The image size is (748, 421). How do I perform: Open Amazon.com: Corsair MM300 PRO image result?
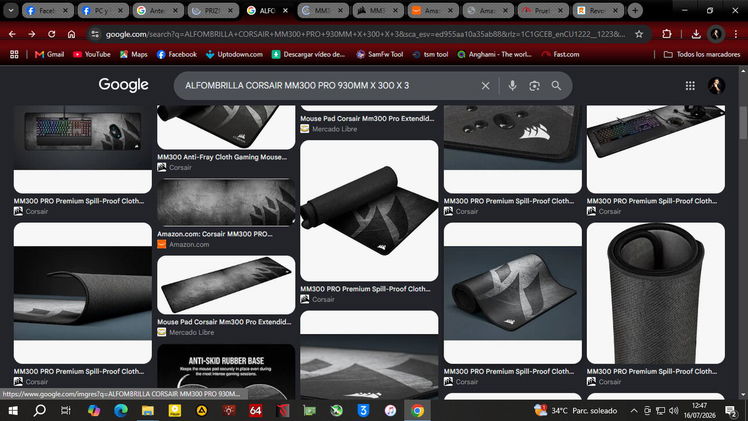(226, 202)
